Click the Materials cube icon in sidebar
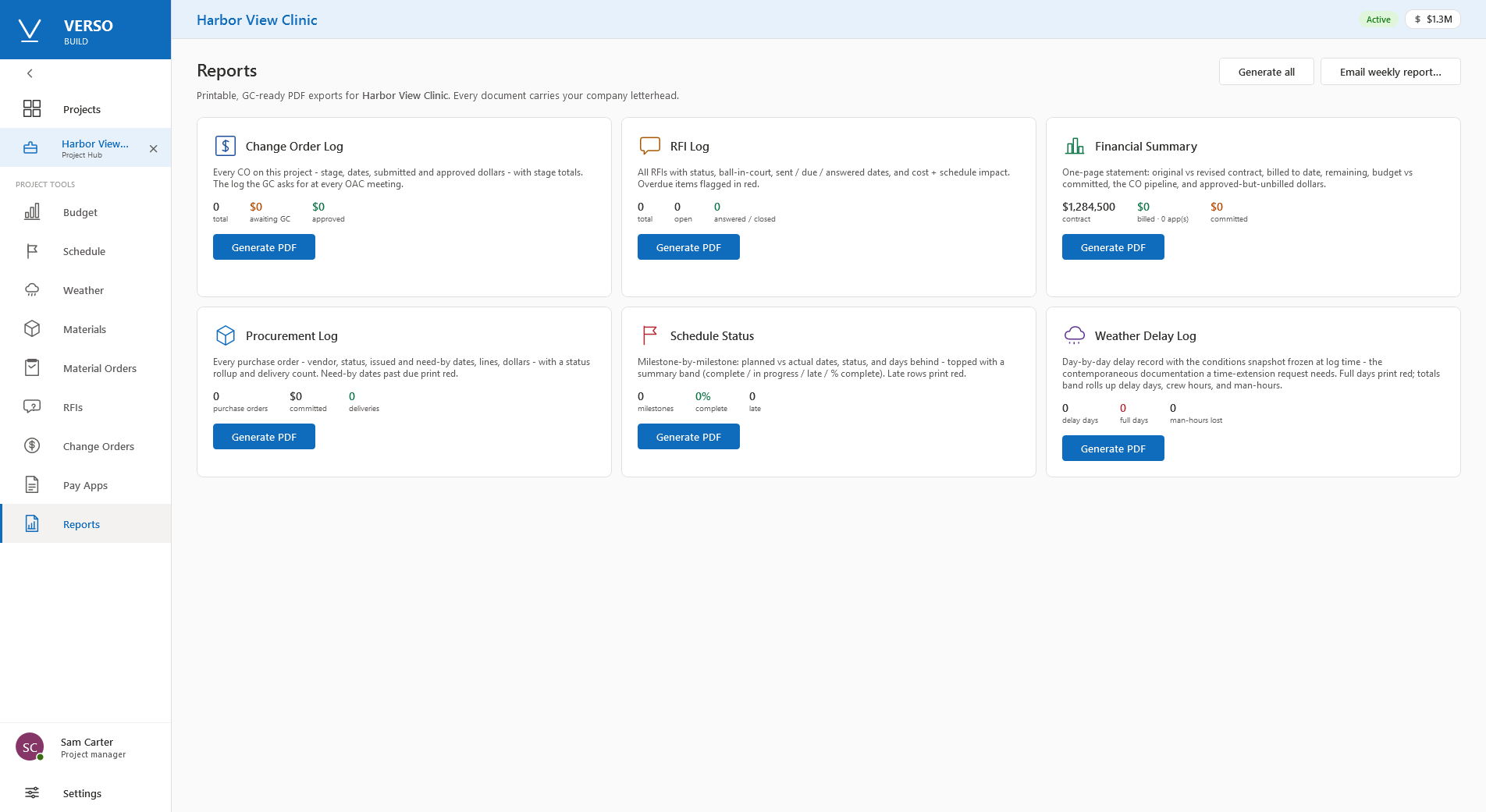 point(32,329)
